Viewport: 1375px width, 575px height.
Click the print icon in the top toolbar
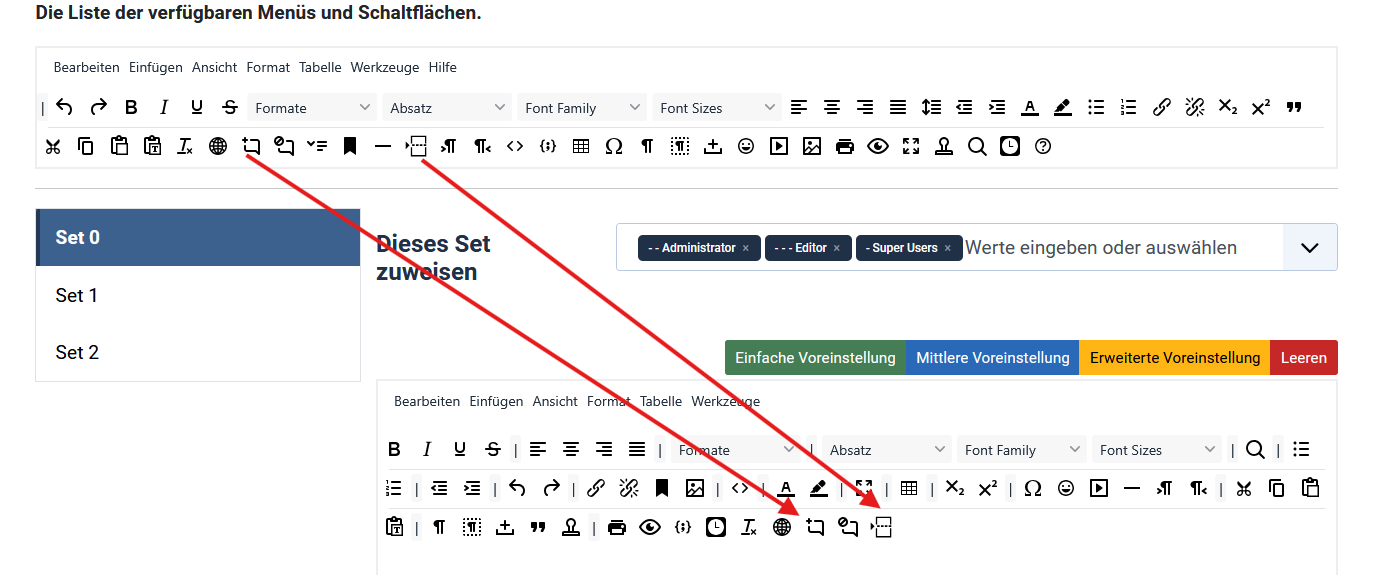point(845,146)
